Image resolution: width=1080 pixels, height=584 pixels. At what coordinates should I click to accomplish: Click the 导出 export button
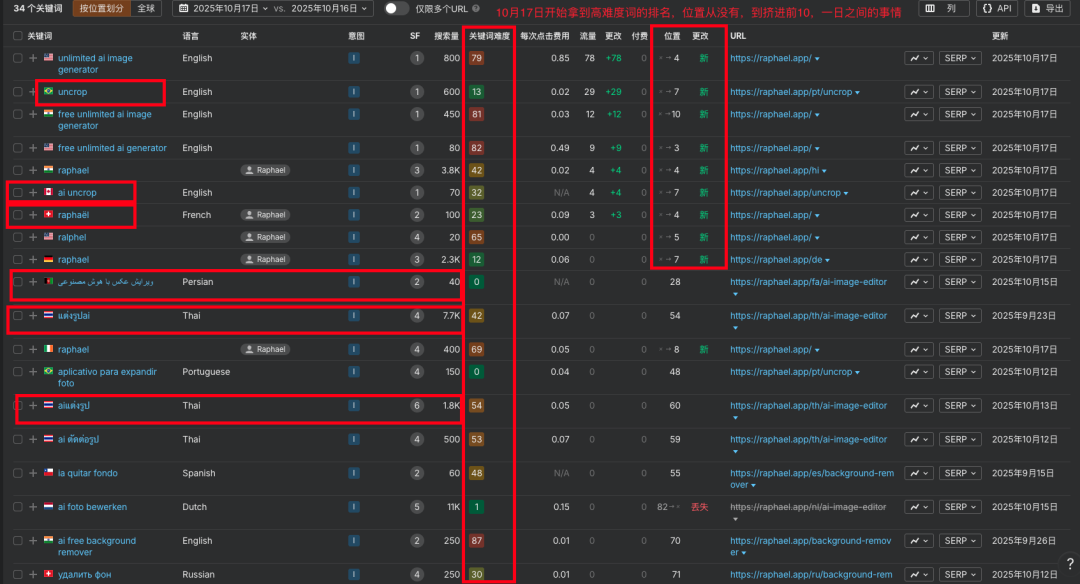[x=1048, y=8]
